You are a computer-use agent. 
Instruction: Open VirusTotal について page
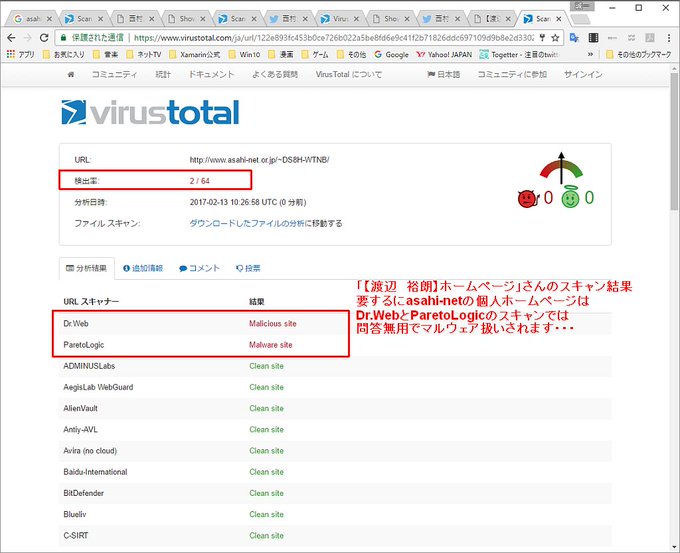pos(349,75)
